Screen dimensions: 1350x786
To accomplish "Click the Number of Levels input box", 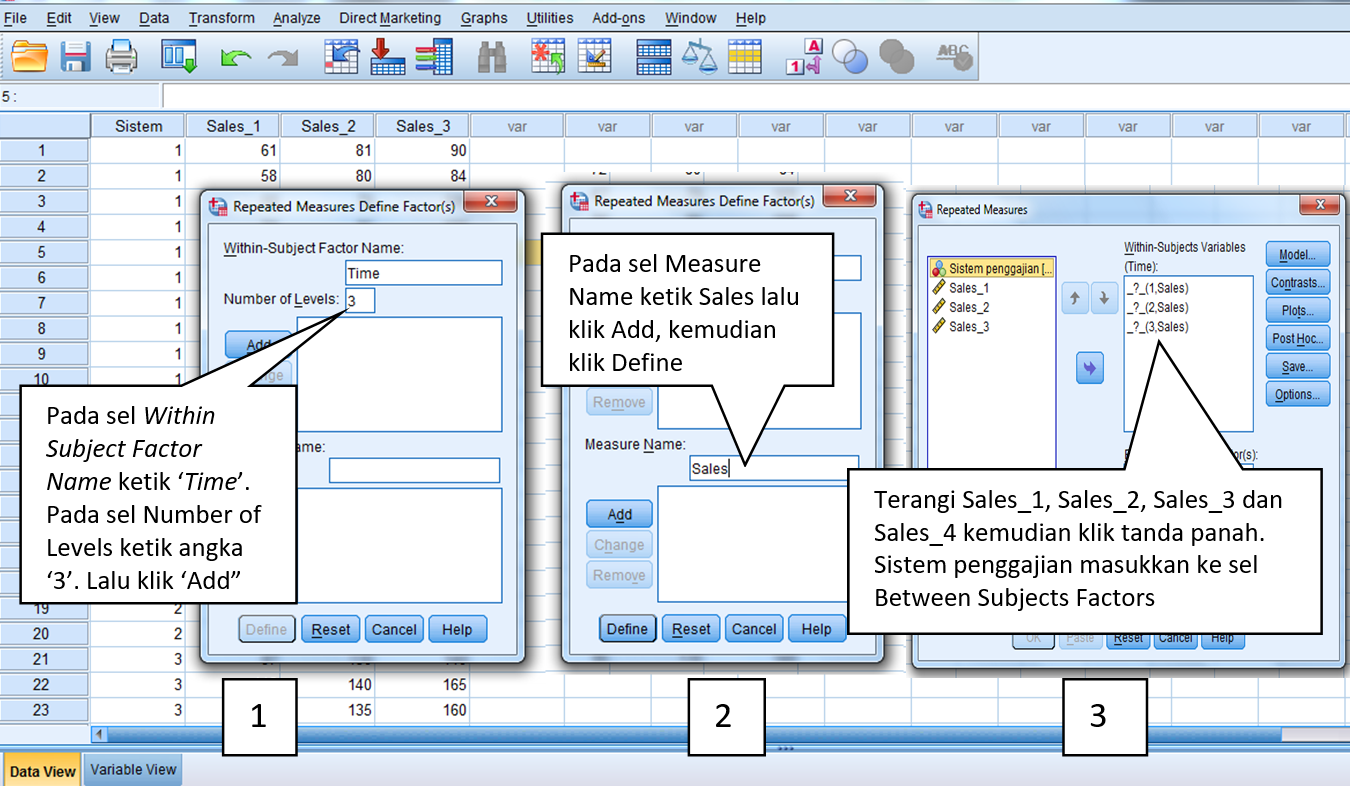I will click(360, 300).
